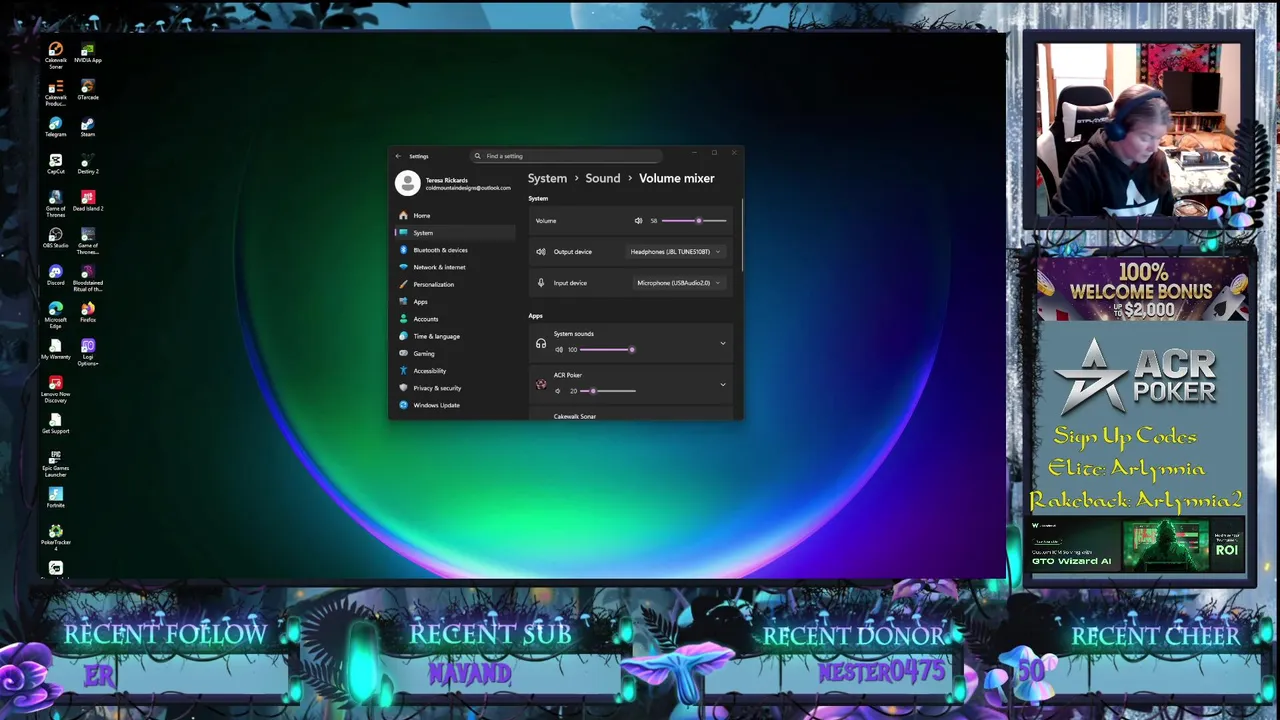Screen dimensions: 1280x720
Task: Click the Find a setting search box
Action: [567, 156]
